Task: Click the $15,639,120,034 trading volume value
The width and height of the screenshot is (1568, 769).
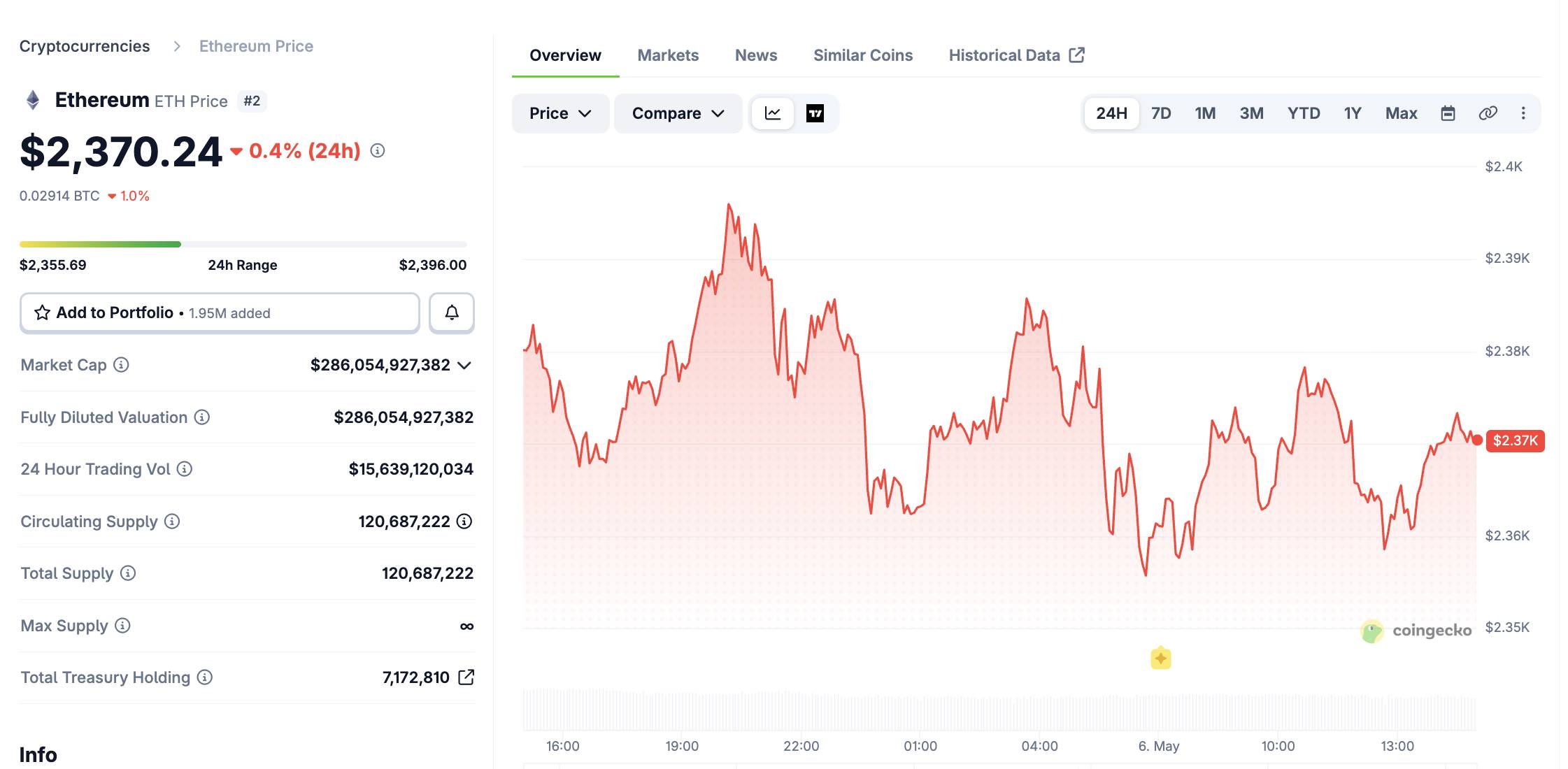Action: click(x=411, y=469)
